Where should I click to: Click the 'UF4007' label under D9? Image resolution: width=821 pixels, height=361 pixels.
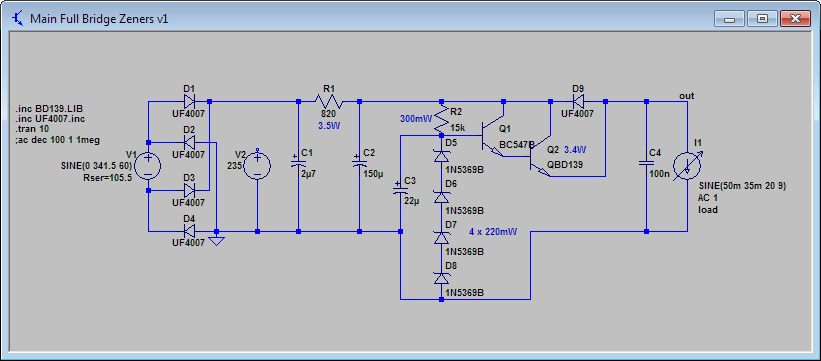(x=577, y=114)
